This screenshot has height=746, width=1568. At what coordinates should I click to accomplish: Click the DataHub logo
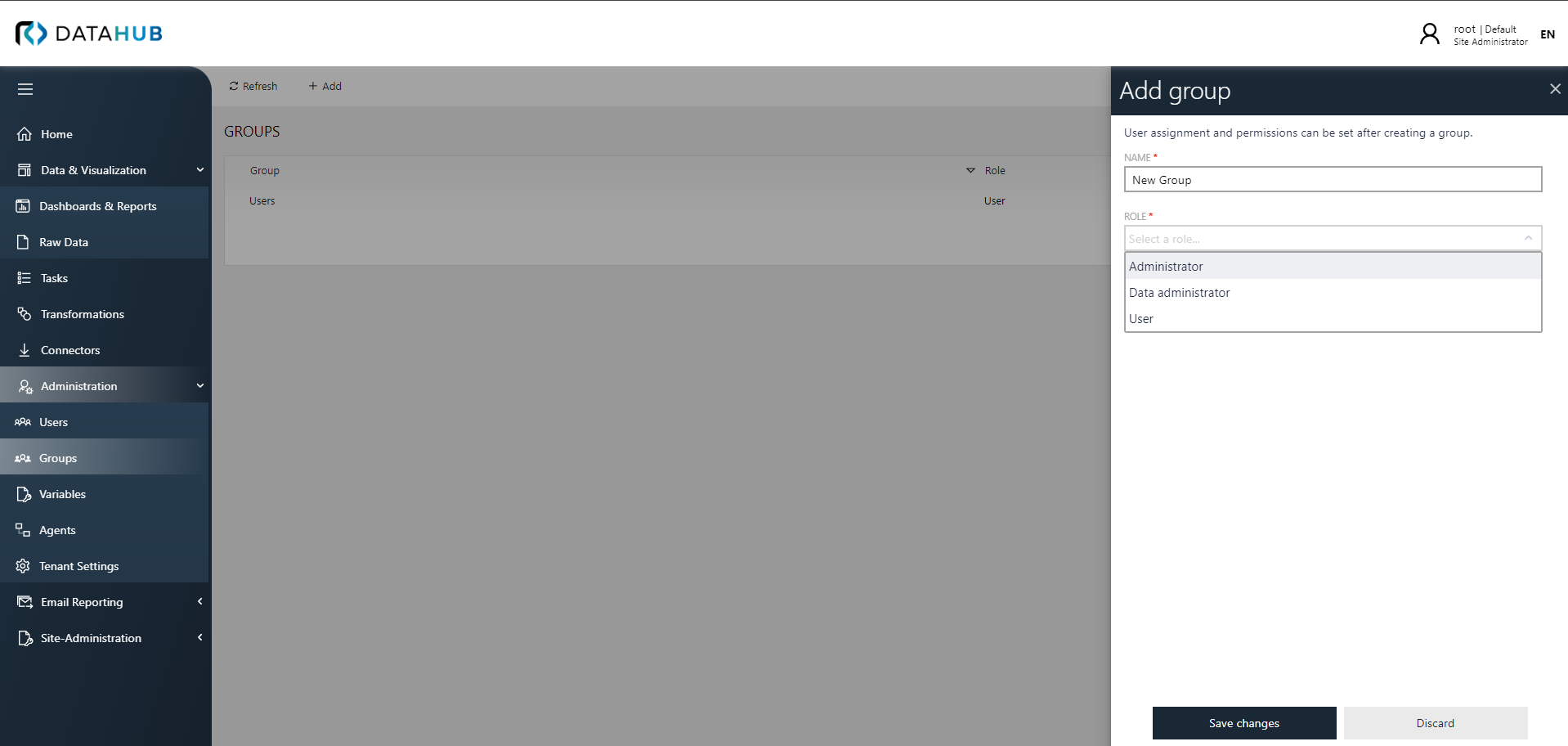(88, 33)
